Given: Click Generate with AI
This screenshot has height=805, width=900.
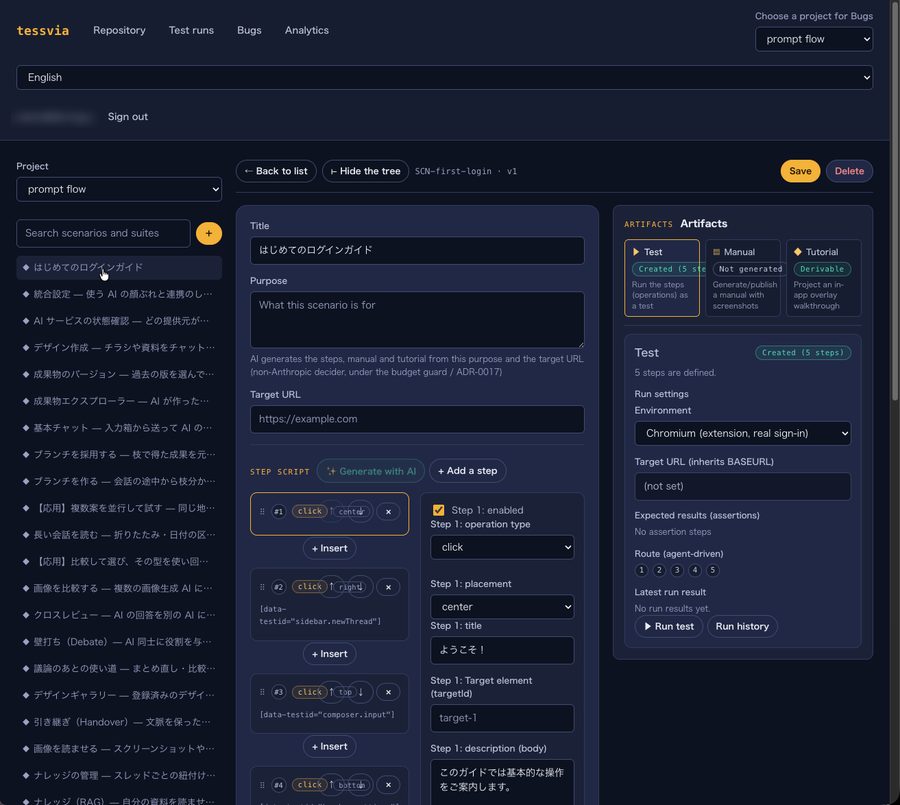Looking at the screenshot, I should [x=371, y=471].
